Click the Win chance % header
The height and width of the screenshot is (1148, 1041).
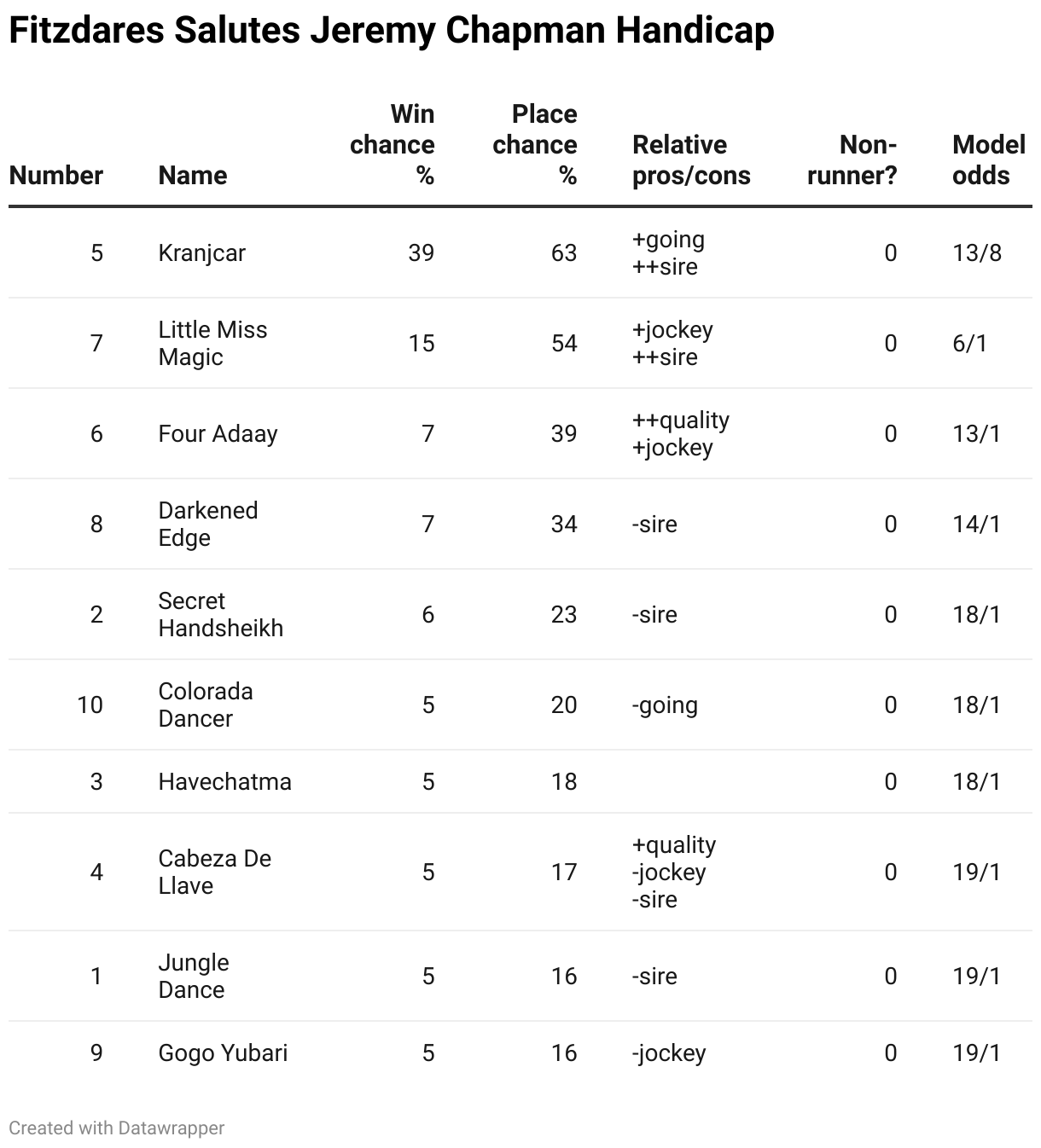tap(393, 145)
